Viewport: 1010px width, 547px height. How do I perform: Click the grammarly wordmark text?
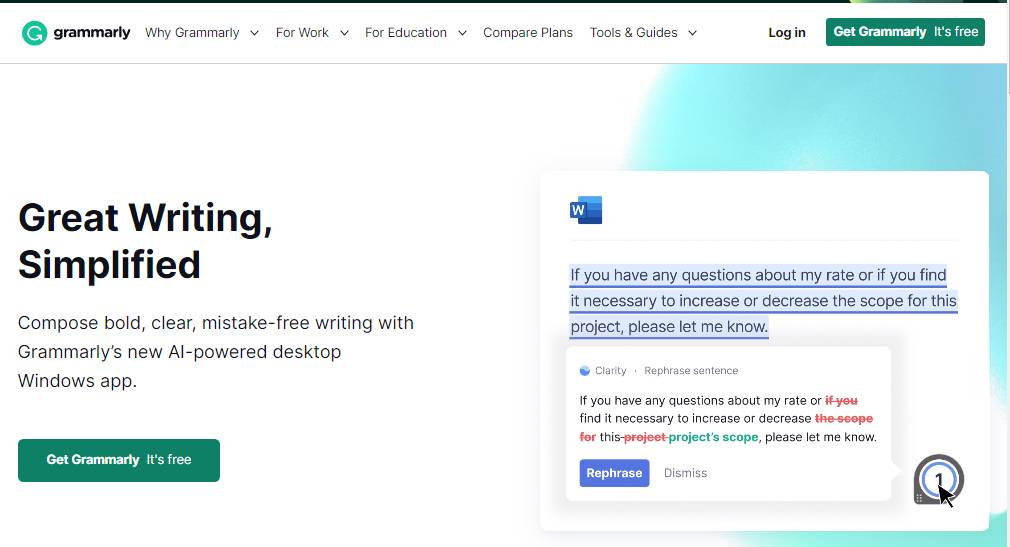coord(91,32)
